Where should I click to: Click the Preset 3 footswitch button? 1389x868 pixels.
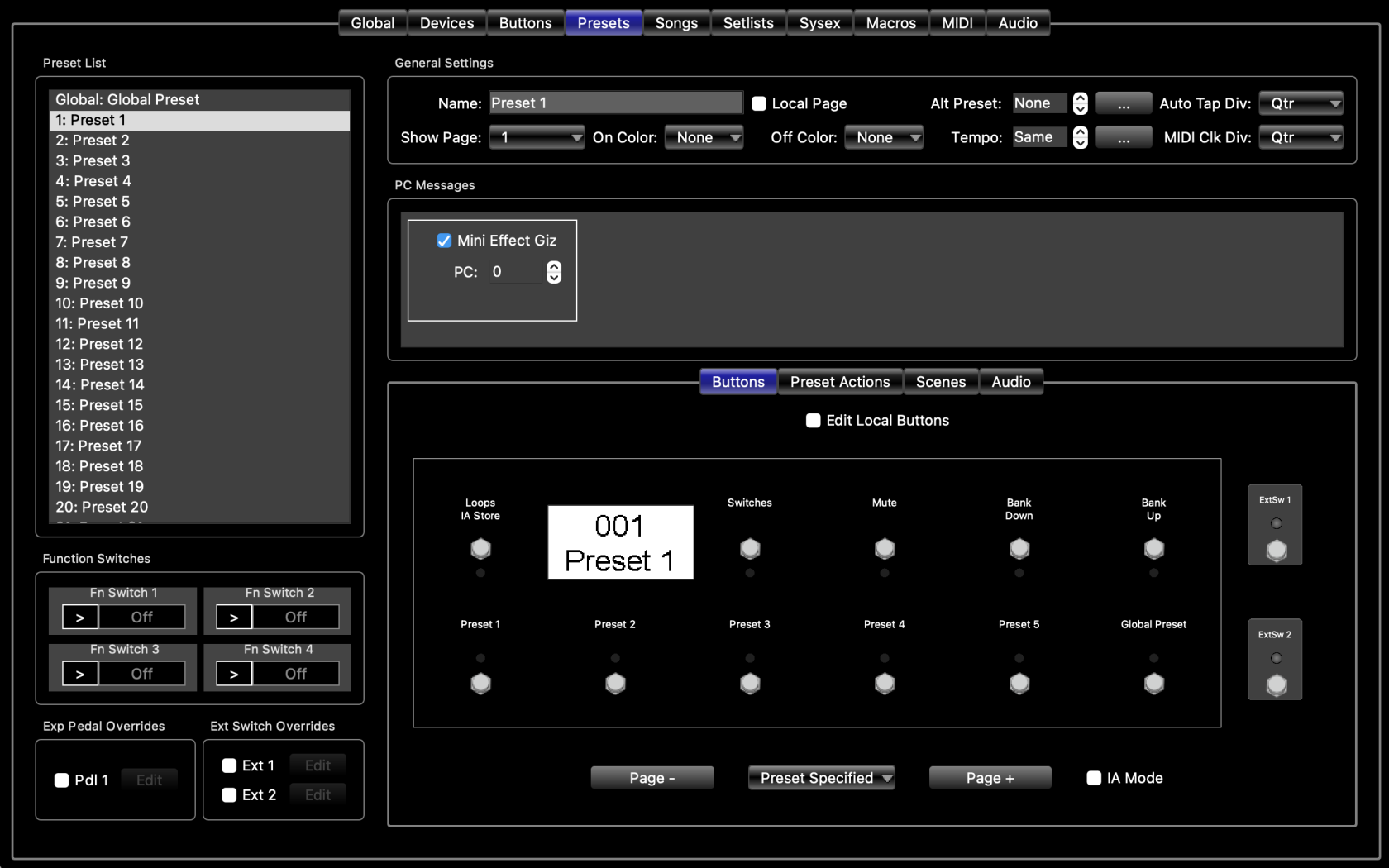[x=750, y=684]
